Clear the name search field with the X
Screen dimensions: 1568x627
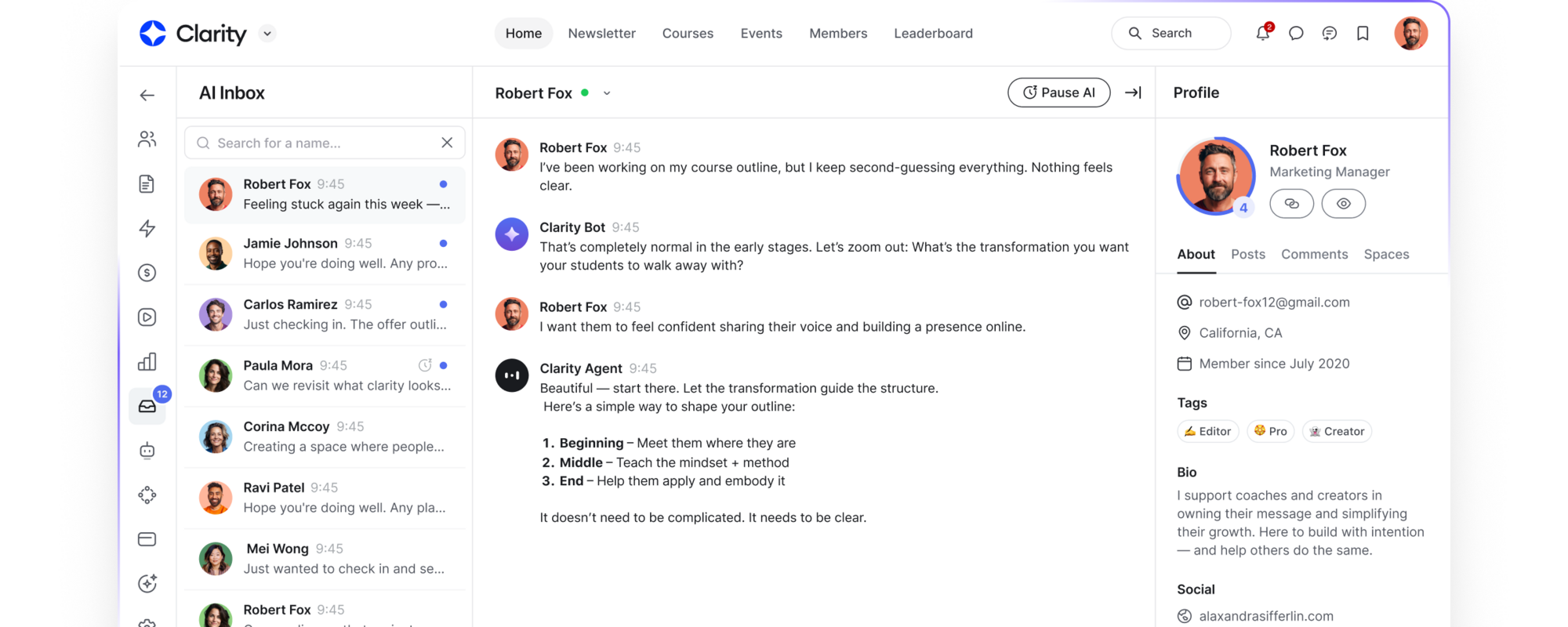[x=447, y=143]
